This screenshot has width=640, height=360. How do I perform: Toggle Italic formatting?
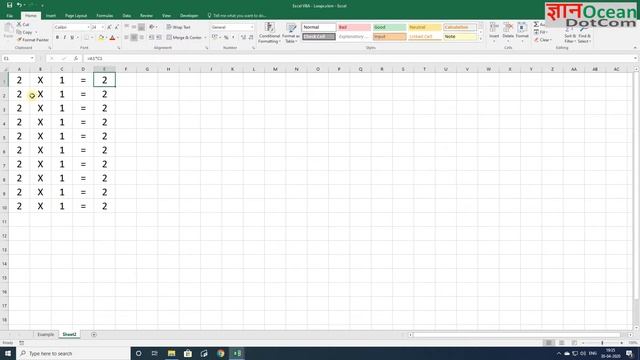[x=64, y=38]
